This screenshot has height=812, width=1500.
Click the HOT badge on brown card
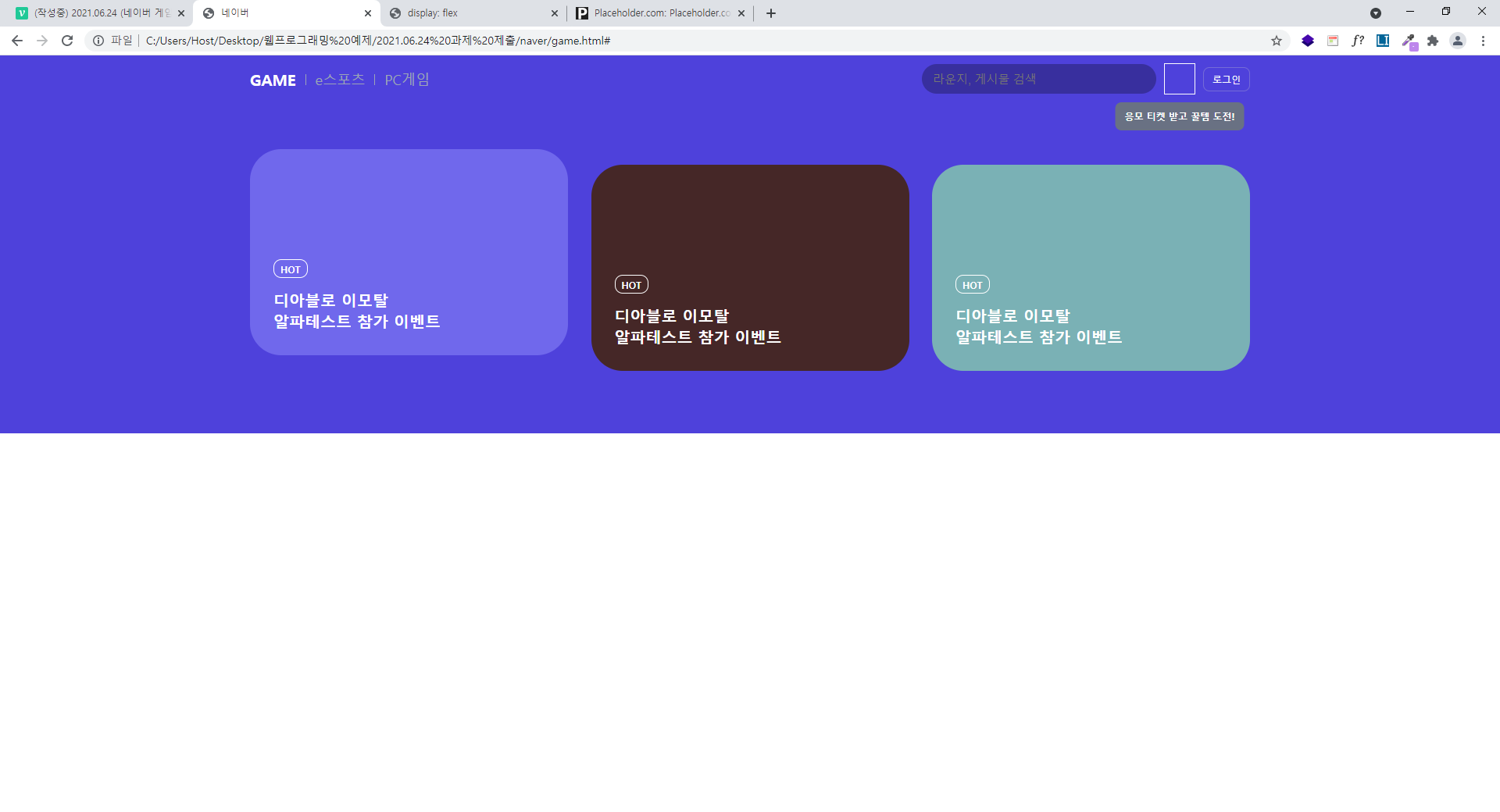[631, 285]
